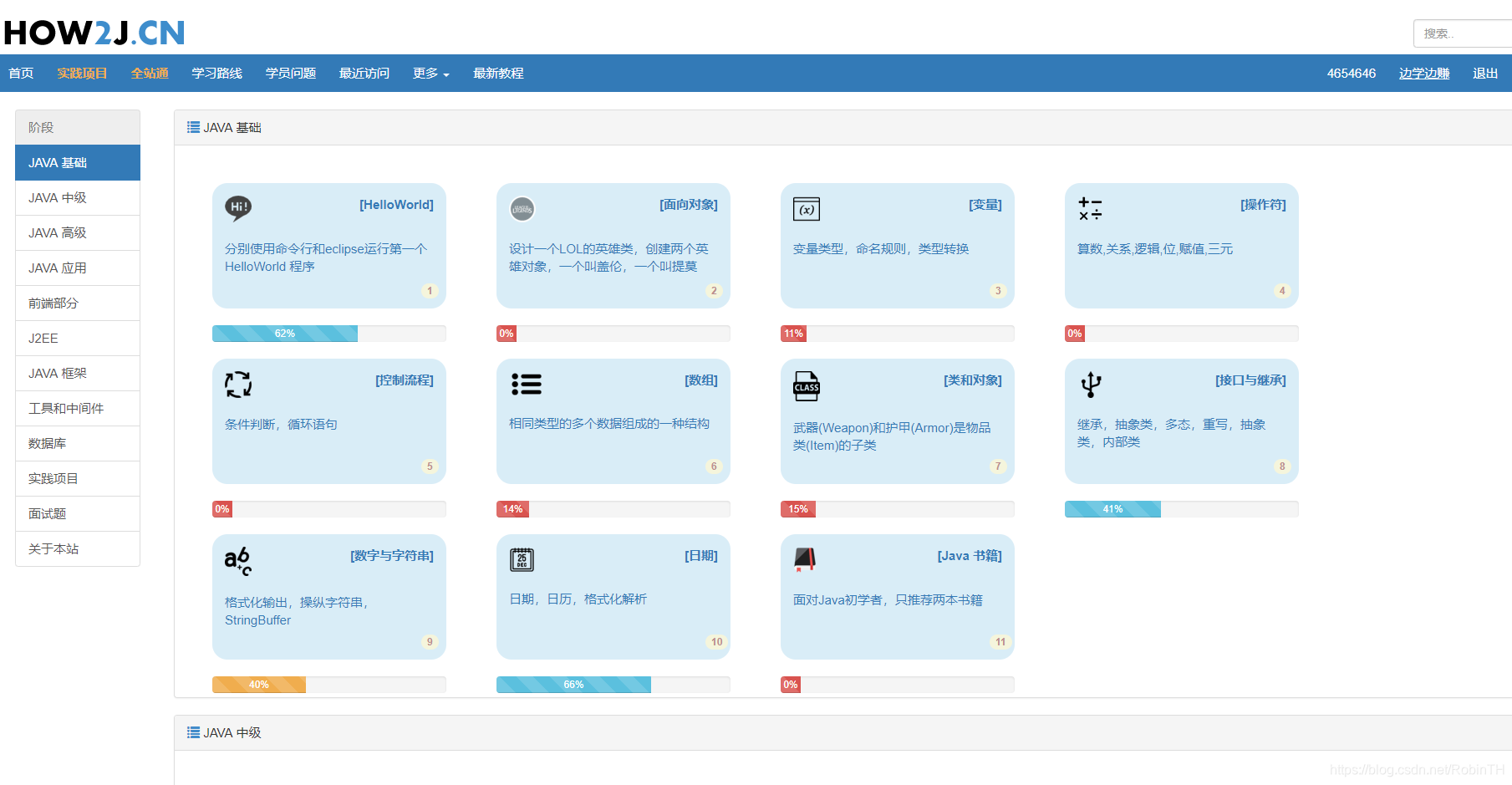
Task: Select 前端部分 in the sidebar
Action: pyautogui.click(x=78, y=303)
